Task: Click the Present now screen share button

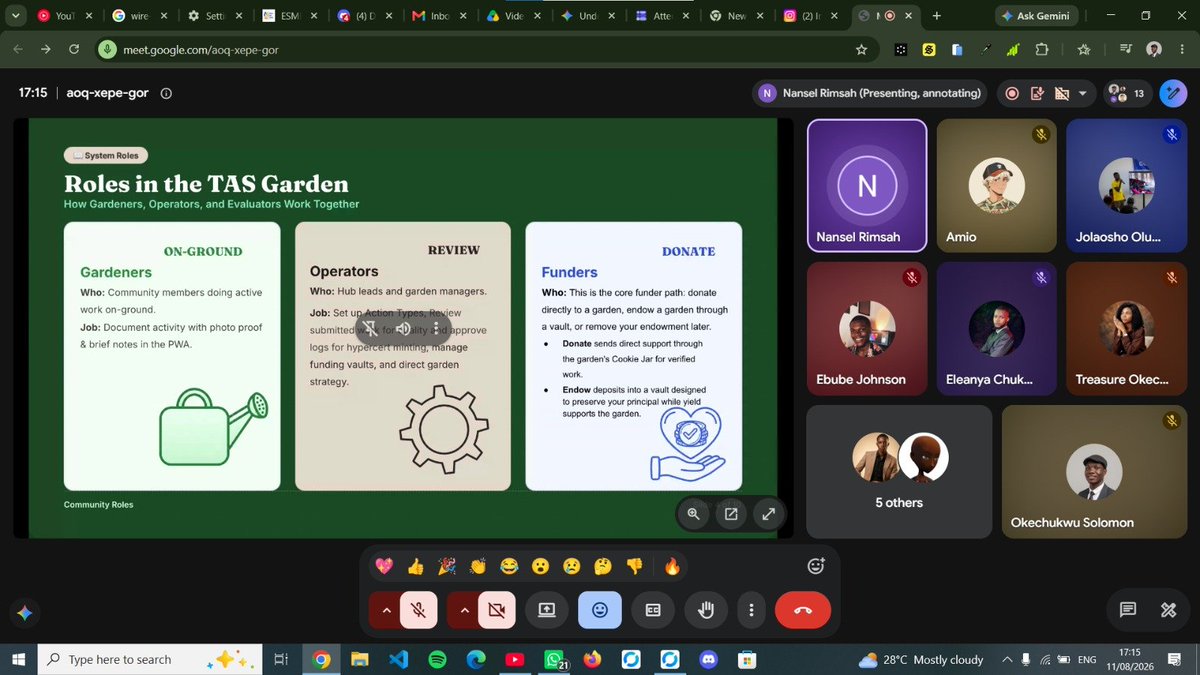Action: coord(547,609)
